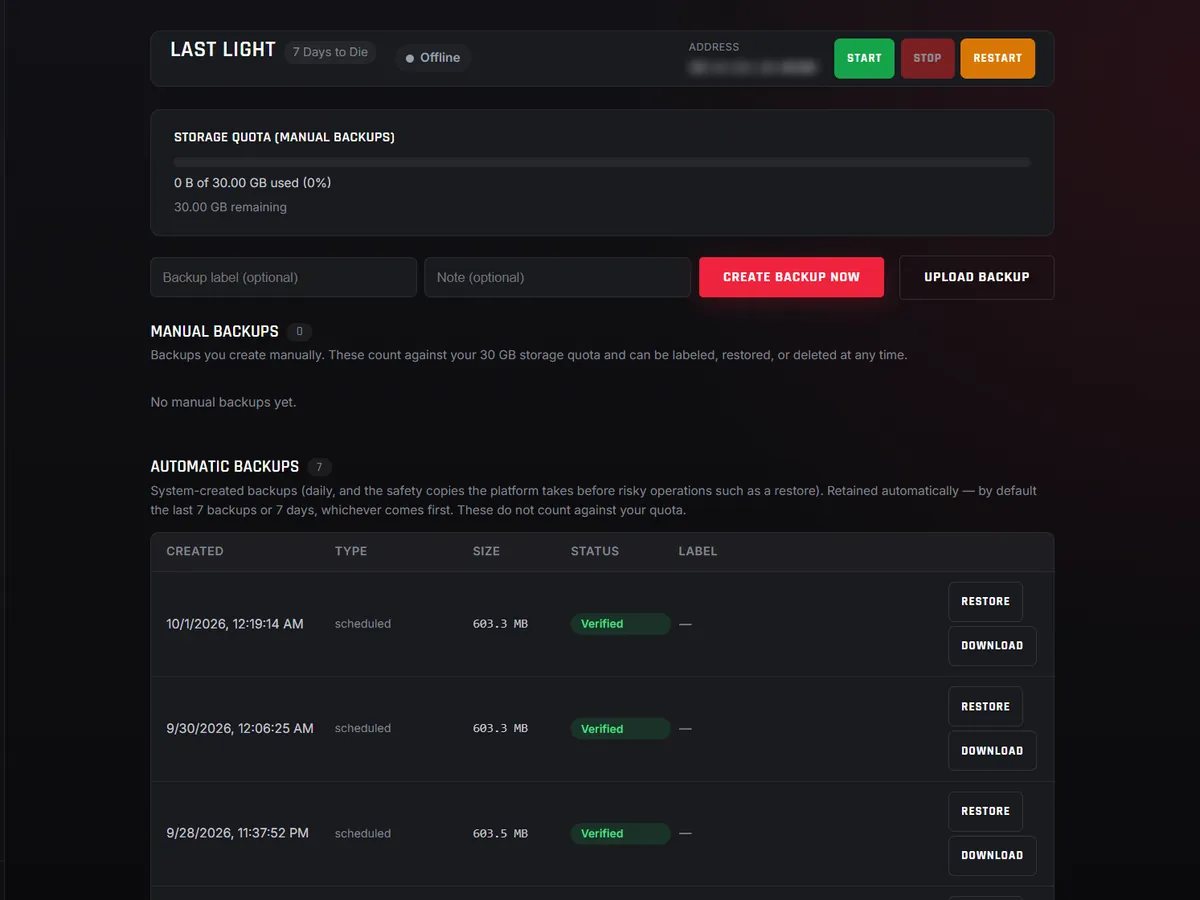Click the CREATED column header
This screenshot has width=1200, height=900.
coord(195,551)
